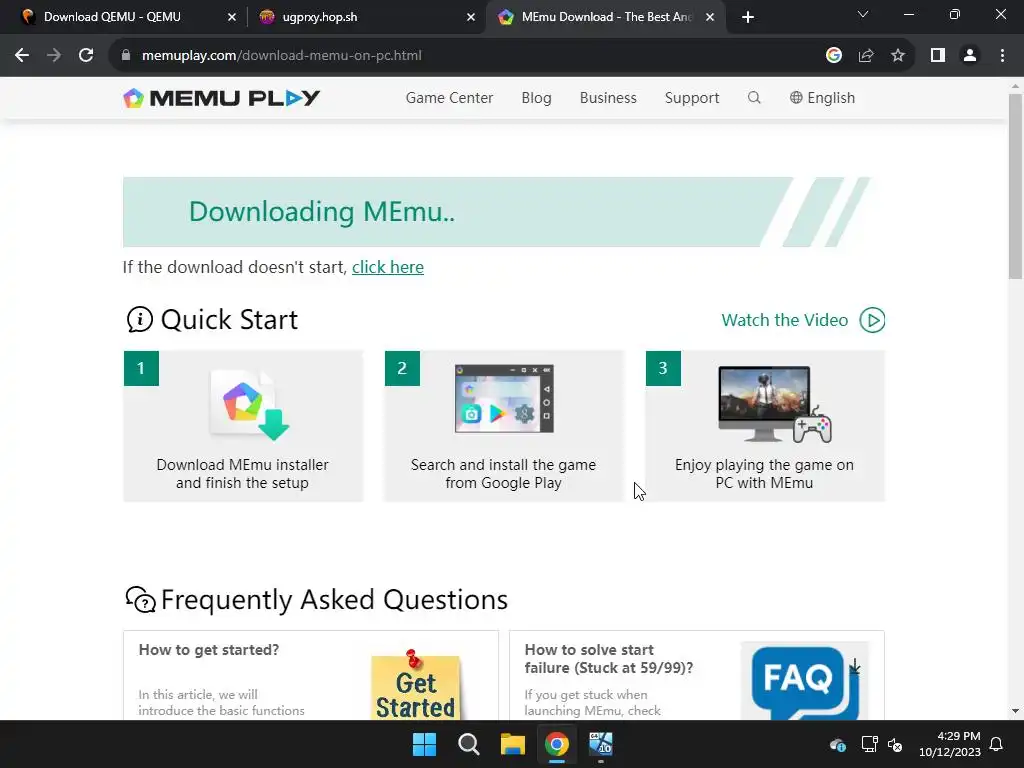Screen dimensions: 1024x768
Task: Click the Chrome taskbar icon
Action: pos(557,744)
